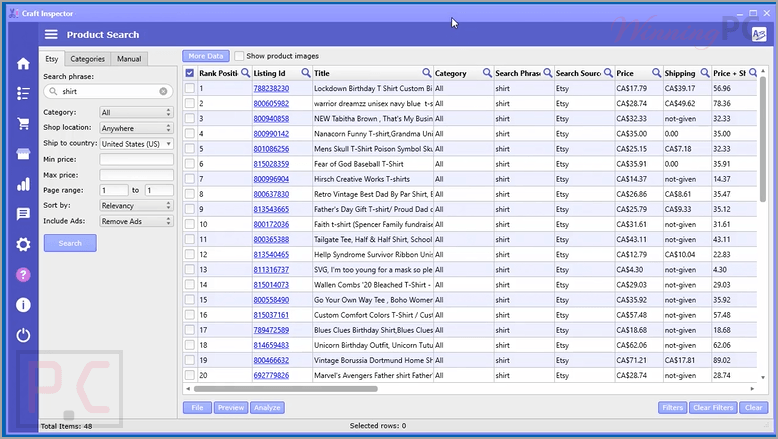Filter the Price column using magnifier
Image resolution: width=778 pixels, height=439 pixels.
(656, 73)
